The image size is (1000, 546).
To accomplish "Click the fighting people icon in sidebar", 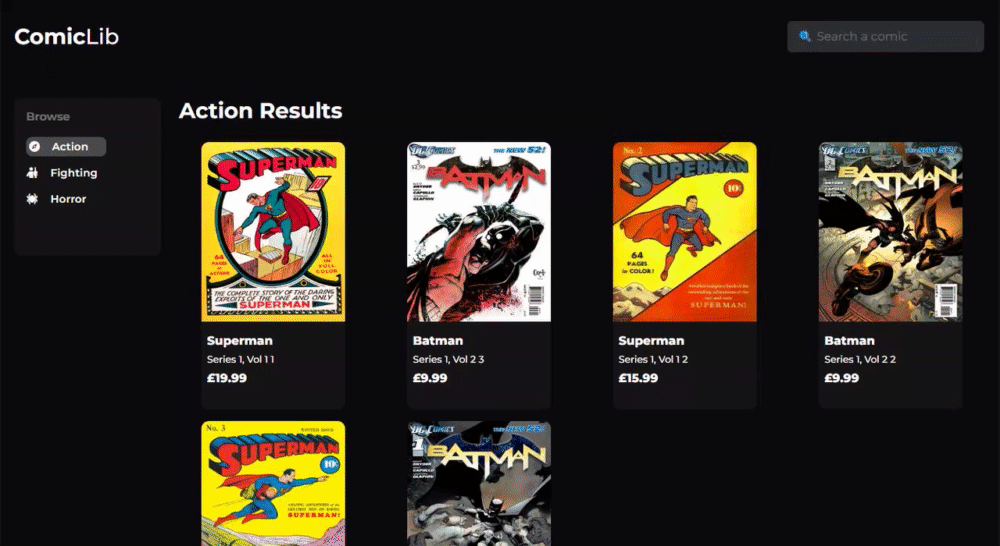I will tap(33, 173).
